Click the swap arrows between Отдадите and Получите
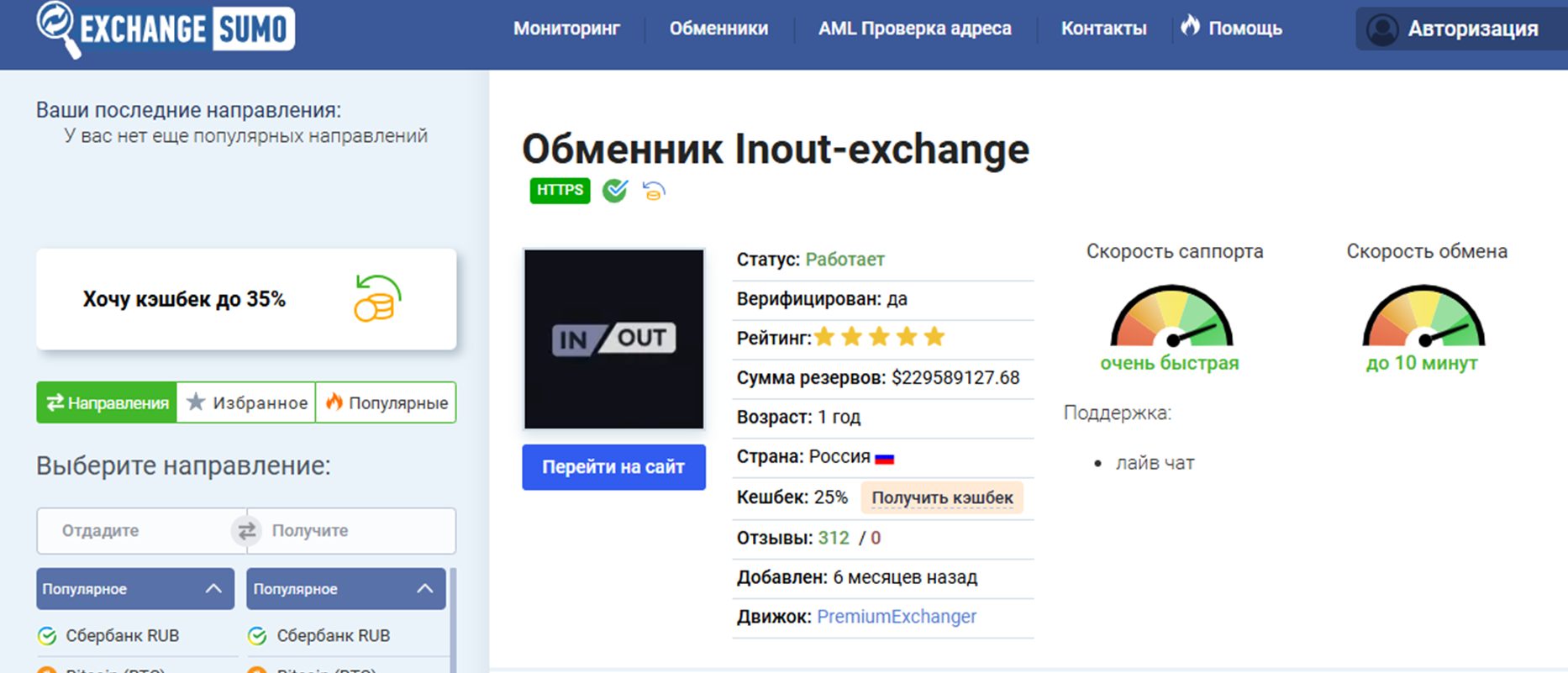This screenshot has height=673, width=1568. coord(246,531)
